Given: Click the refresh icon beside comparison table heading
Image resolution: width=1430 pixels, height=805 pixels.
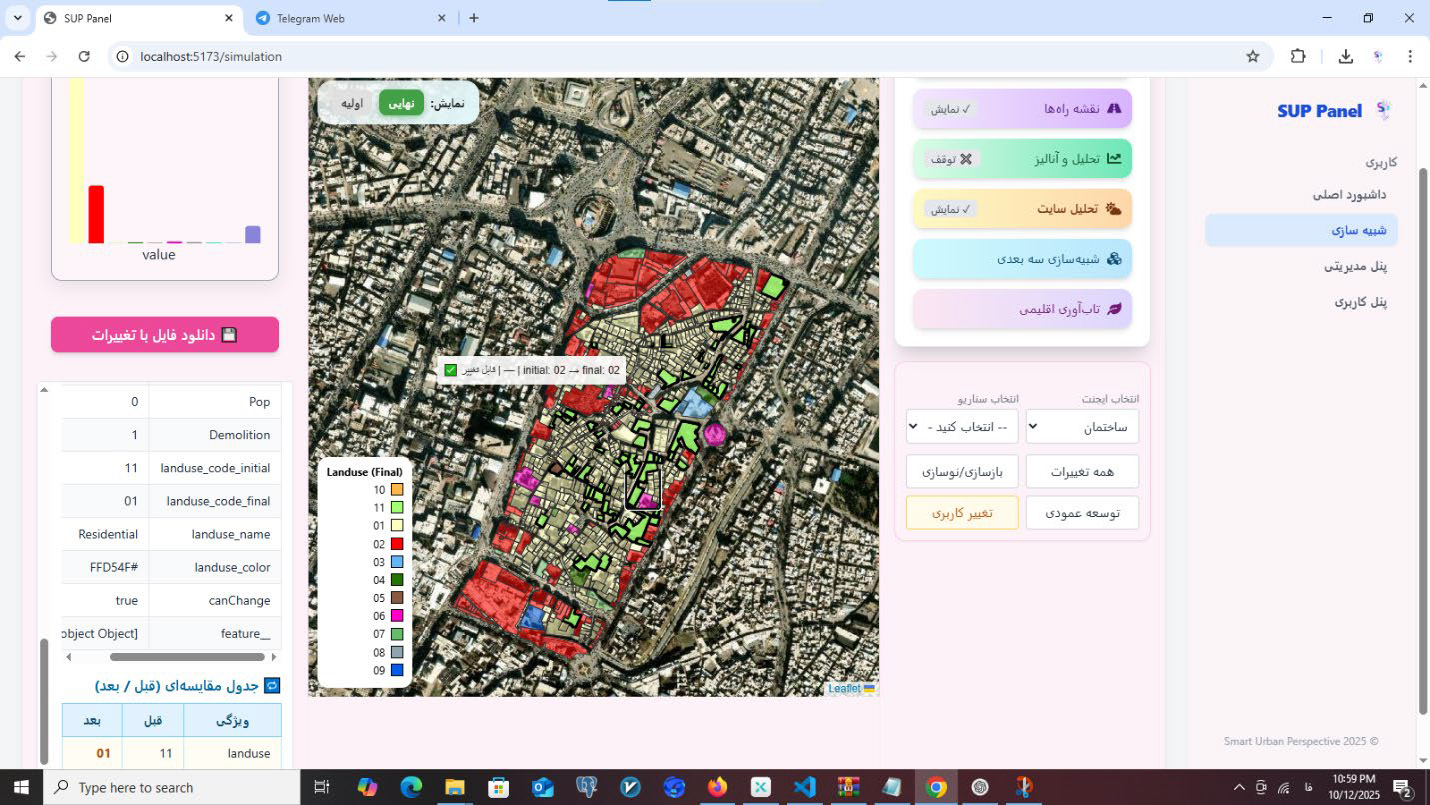Looking at the screenshot, I should 272,685.
